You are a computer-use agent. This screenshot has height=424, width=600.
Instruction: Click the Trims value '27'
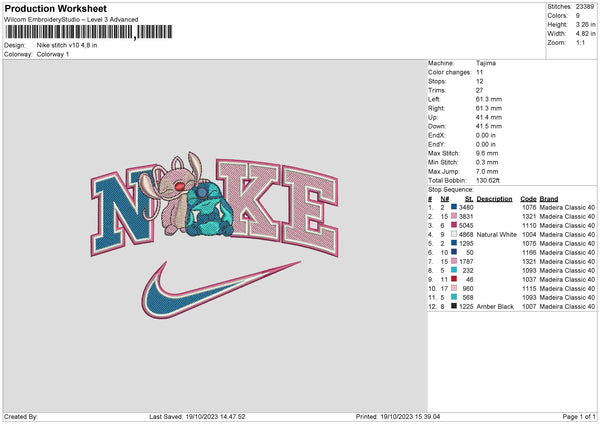(x=479, y=90)
